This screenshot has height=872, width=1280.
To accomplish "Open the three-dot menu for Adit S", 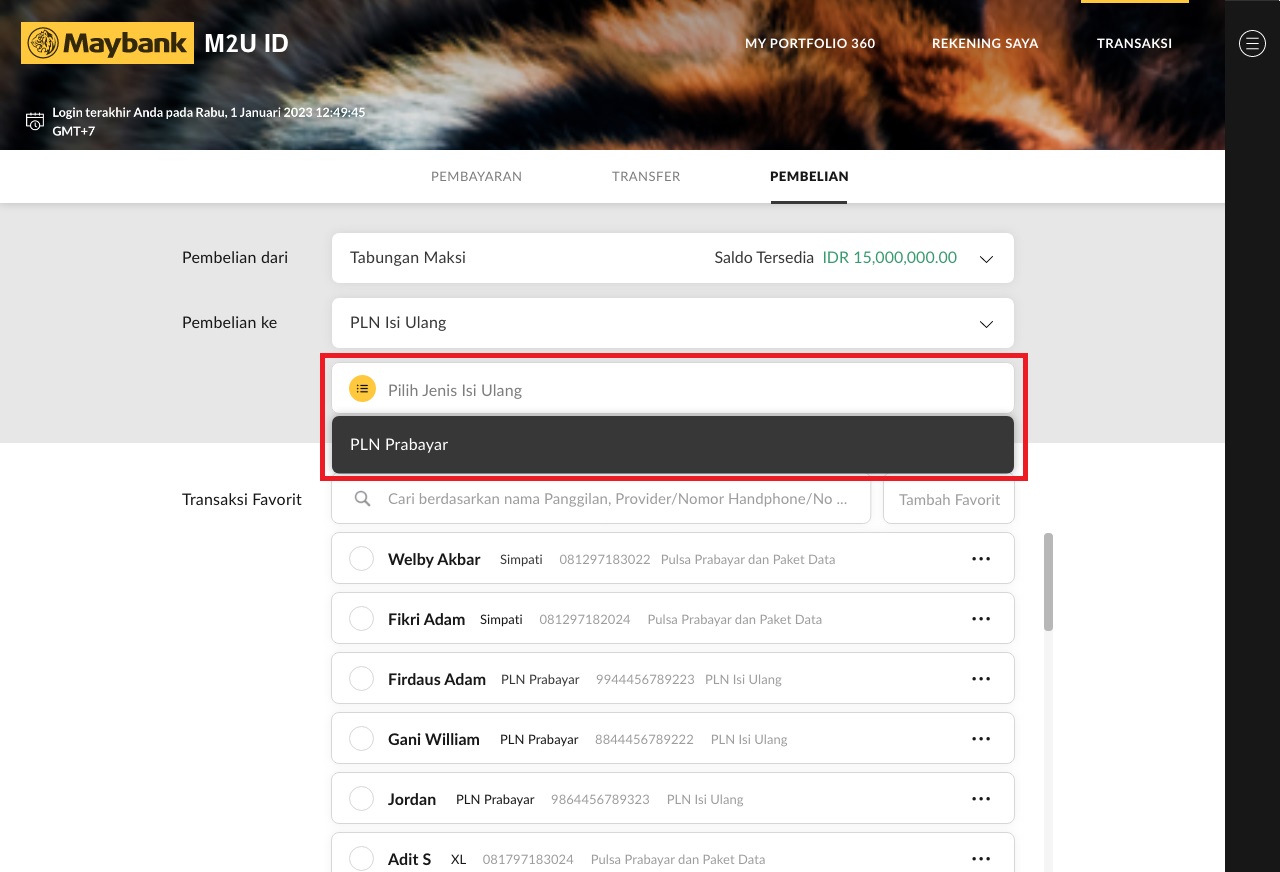I will pos(981,859).
